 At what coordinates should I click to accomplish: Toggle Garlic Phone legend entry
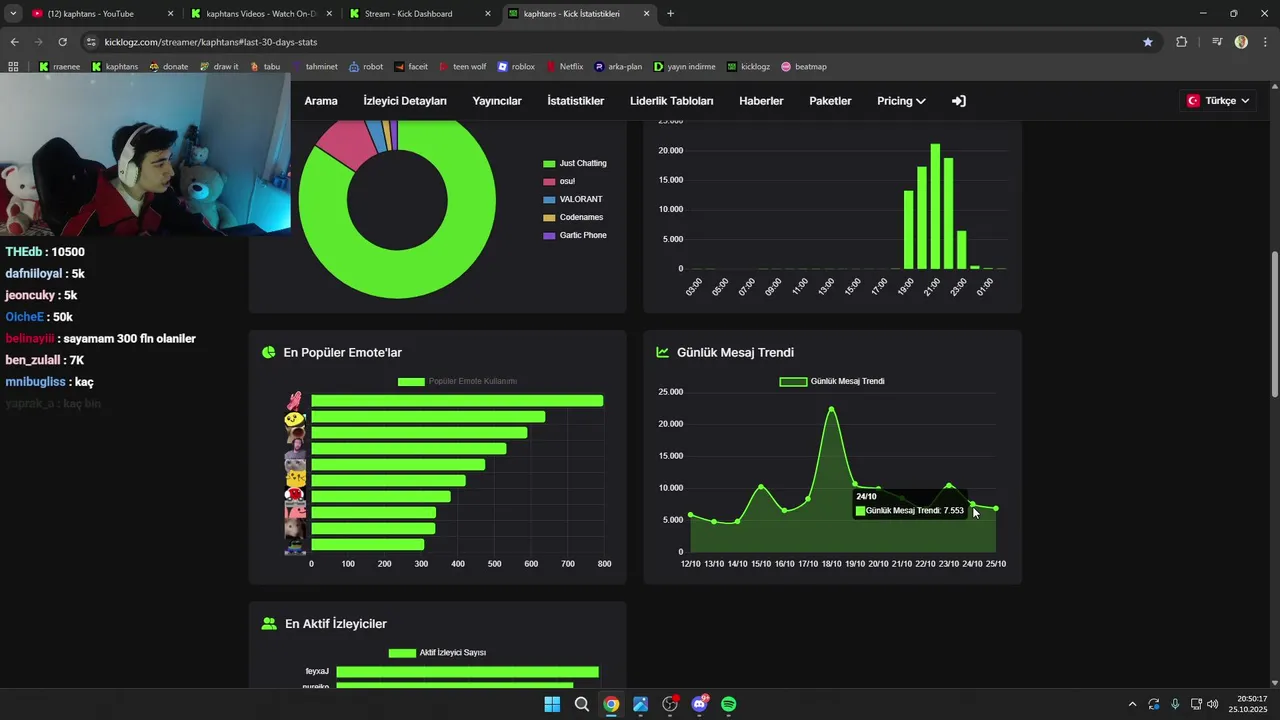(x=575, y=235)
